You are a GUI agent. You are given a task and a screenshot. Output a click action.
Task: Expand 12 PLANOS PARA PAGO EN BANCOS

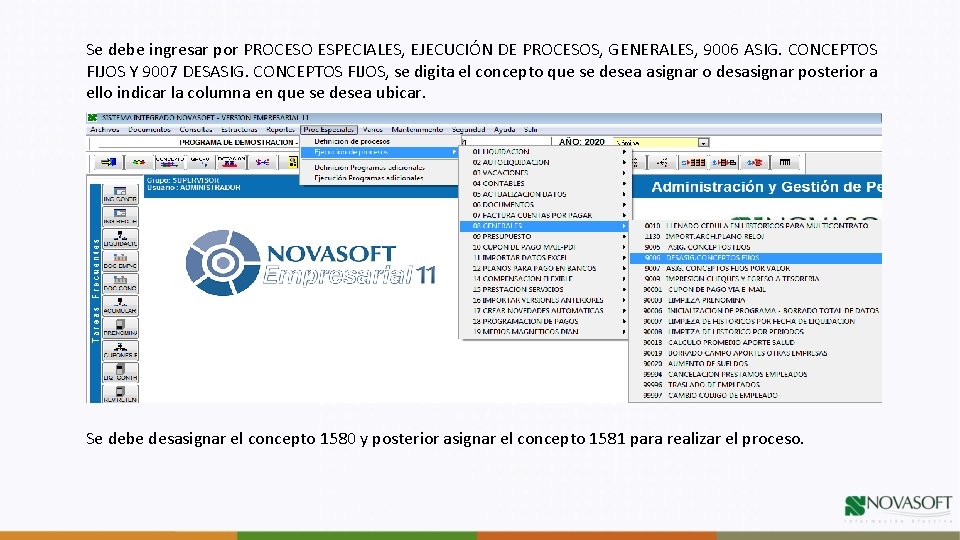544,268
